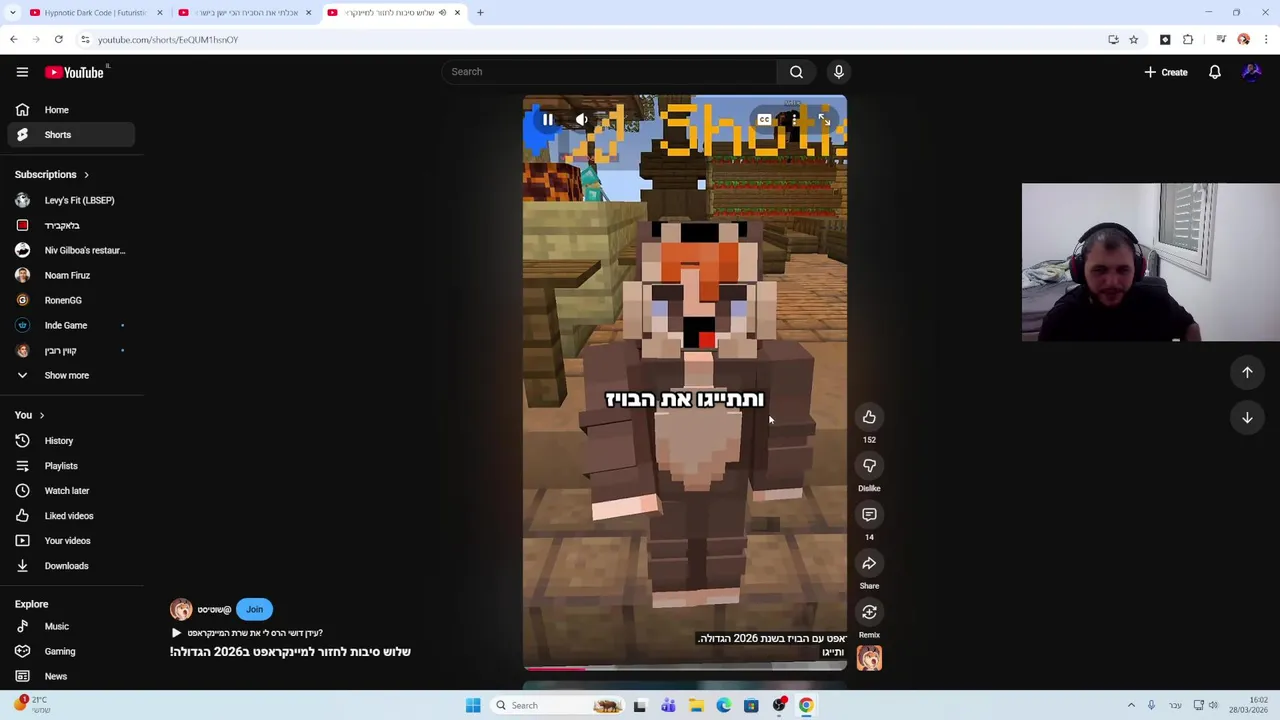Open the Chrome extensions puzzle menu
The height and width of the screenshot is (720, 1280).
[x=1188, y=40]
